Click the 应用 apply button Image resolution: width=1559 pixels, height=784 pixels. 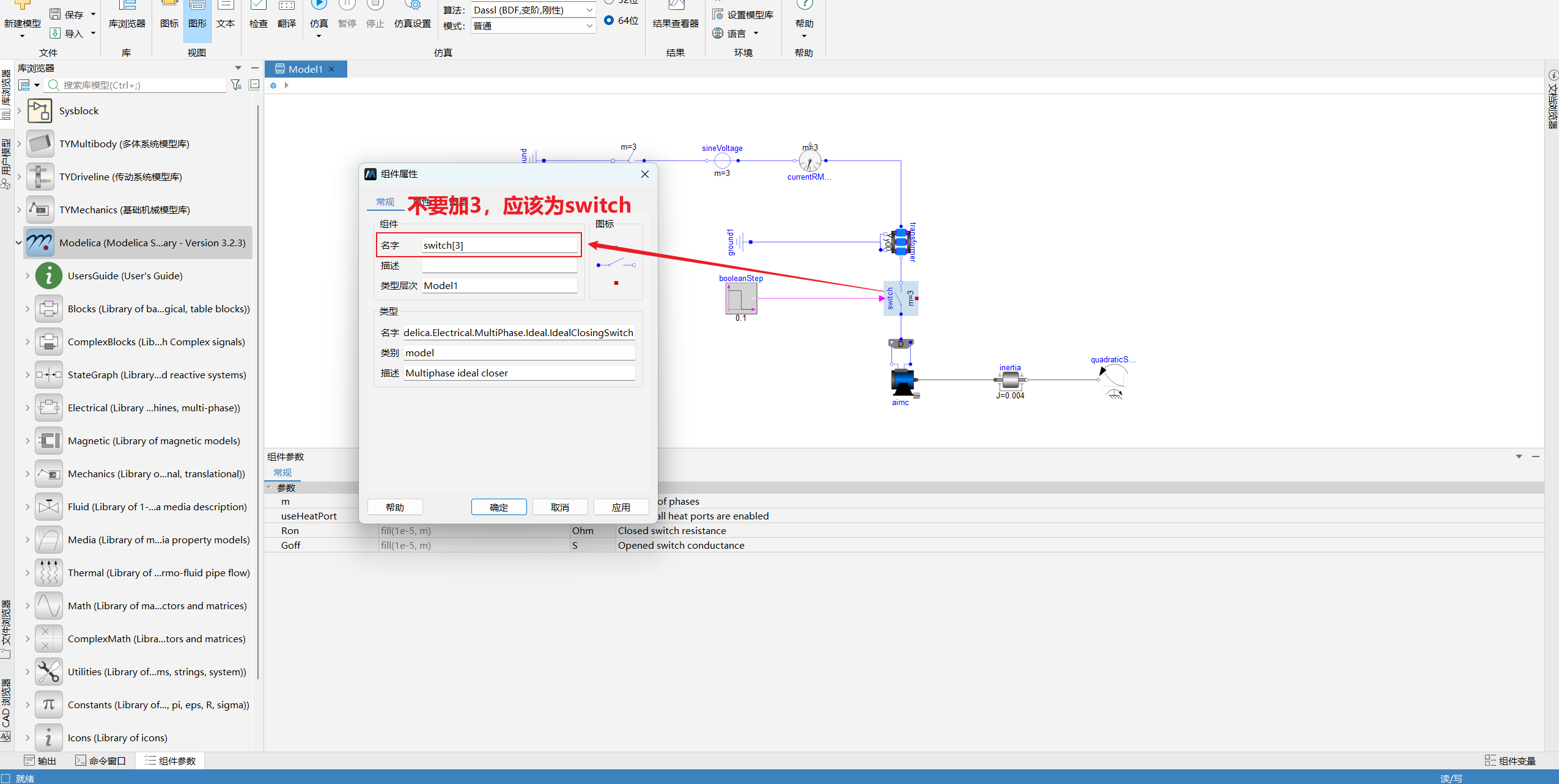[621, 507]
